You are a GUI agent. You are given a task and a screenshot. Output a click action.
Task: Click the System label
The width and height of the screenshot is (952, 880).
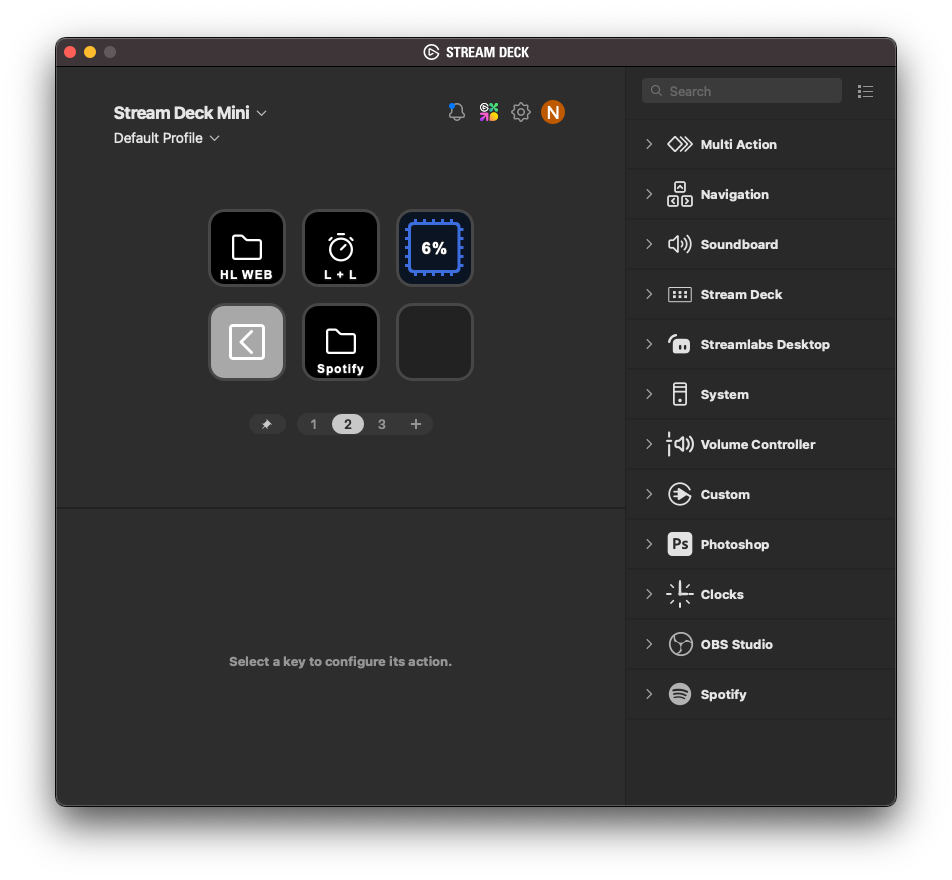coord(724,394)
